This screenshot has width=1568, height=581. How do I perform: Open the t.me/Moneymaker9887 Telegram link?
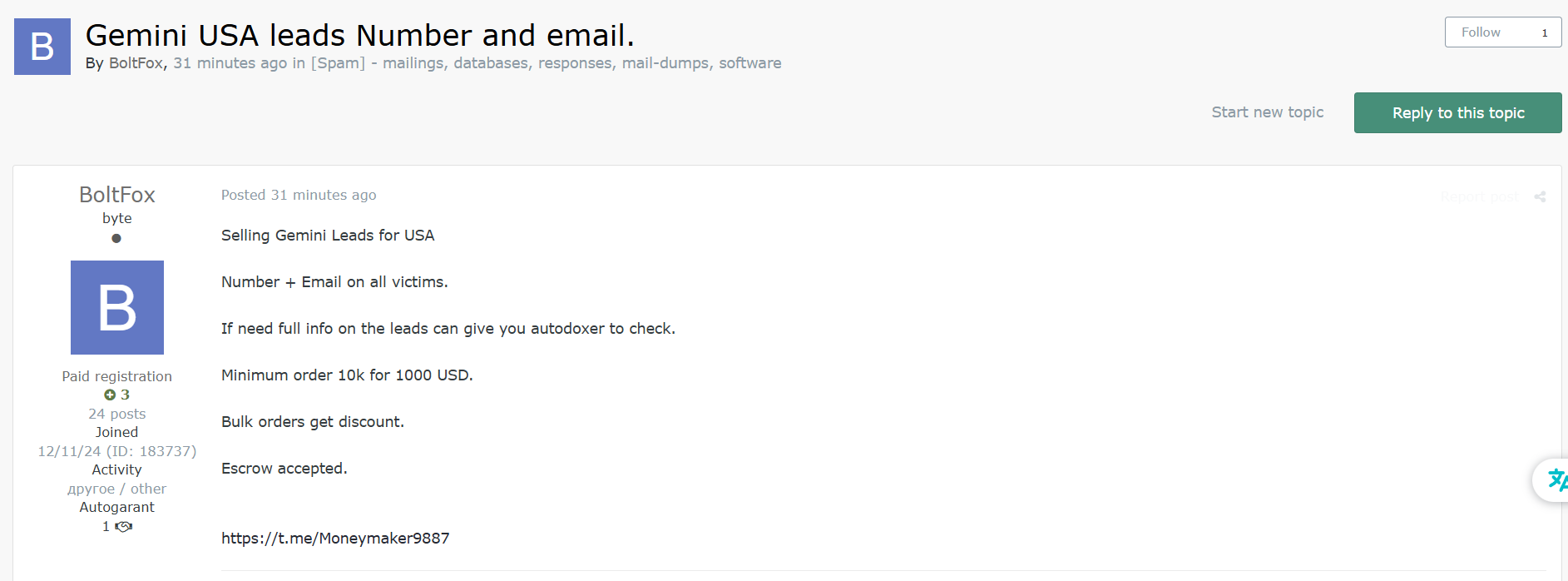click(335, 539)
